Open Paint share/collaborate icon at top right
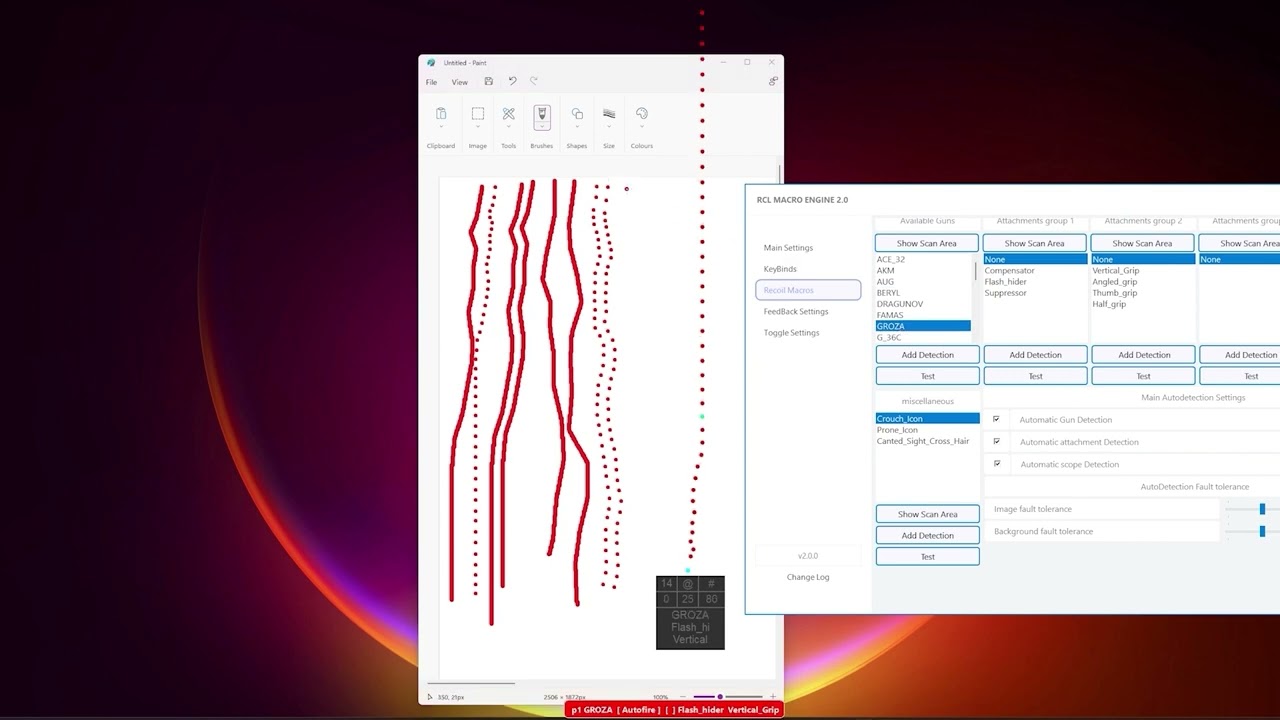1280x720 pixels. point(773,81)
